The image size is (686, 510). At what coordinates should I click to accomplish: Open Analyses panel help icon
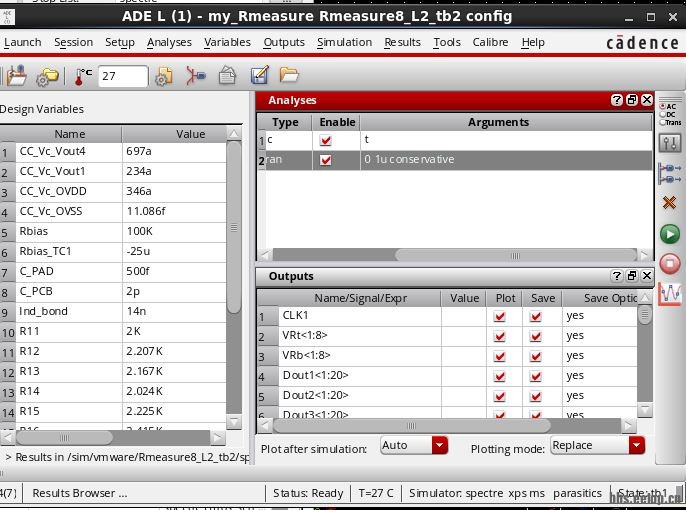pyautogui.click(x=616, y=100)
